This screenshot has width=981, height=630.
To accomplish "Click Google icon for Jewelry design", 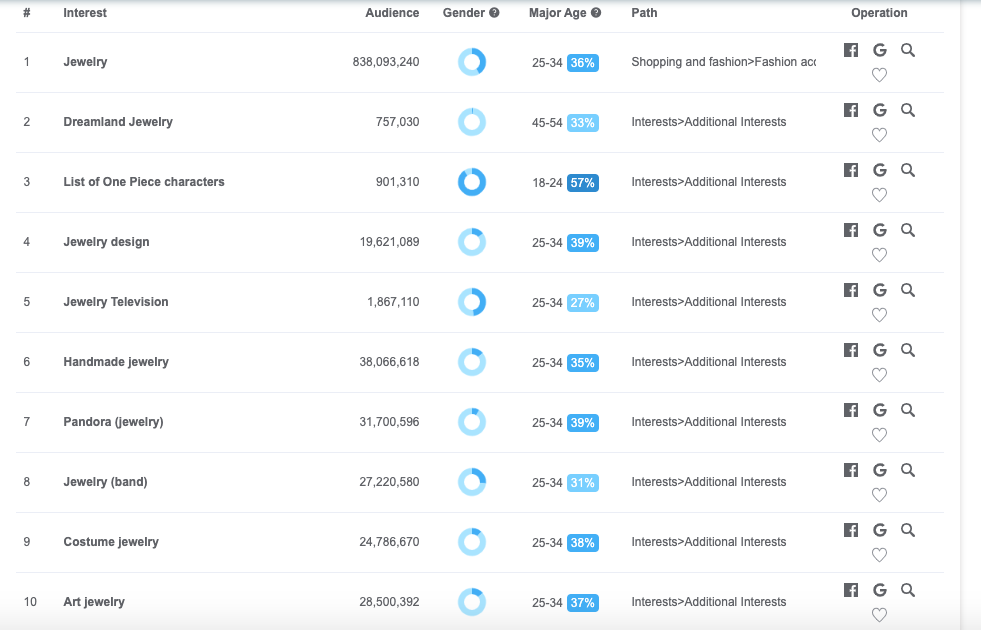I will [880, 230].
